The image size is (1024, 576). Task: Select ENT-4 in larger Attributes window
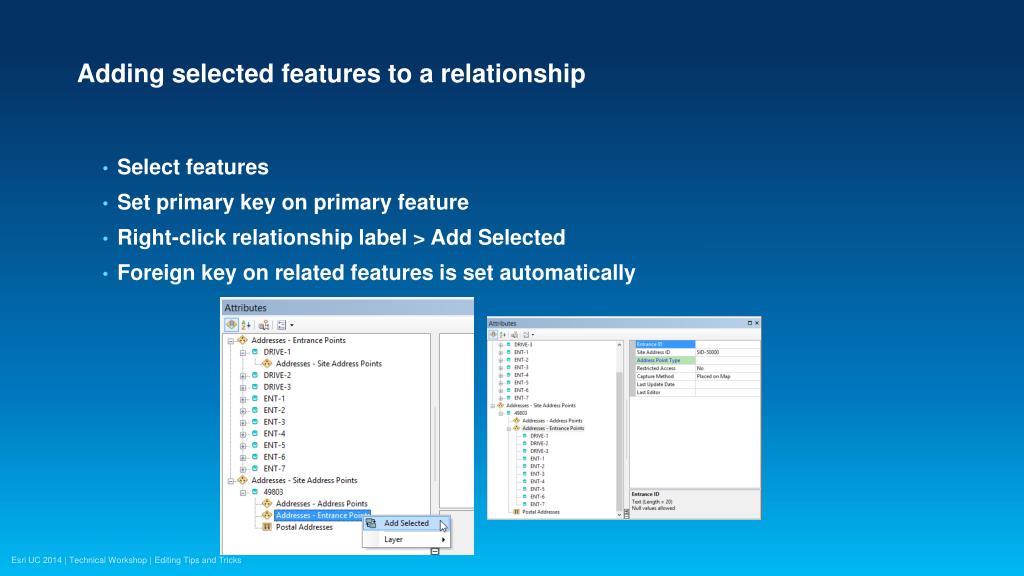[x=274, y=434]
